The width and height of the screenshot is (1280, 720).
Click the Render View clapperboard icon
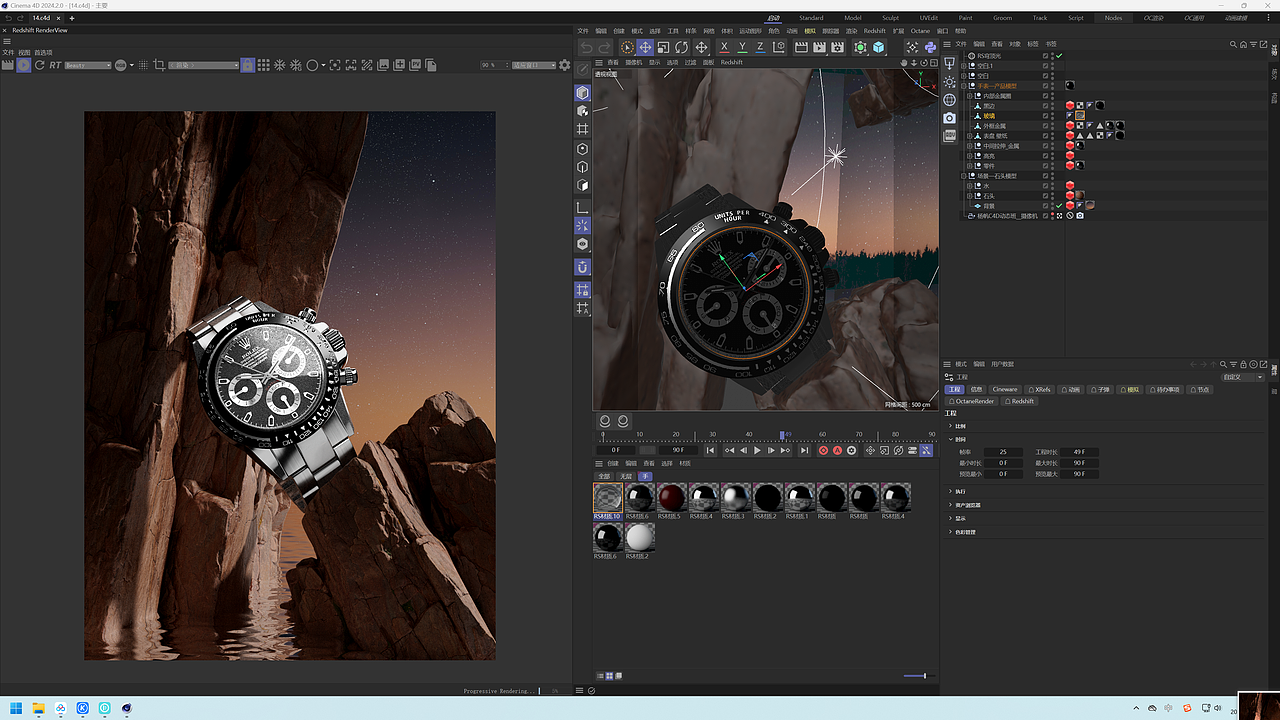[801, 47]
